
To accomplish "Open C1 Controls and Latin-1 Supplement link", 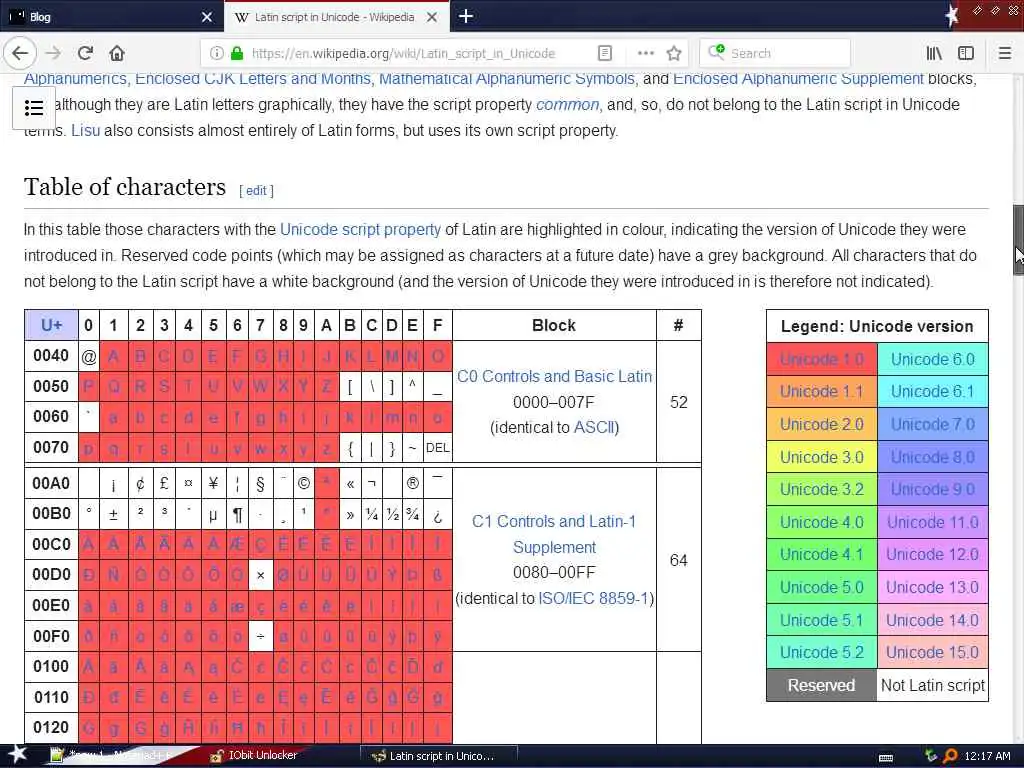I will 554,534.
